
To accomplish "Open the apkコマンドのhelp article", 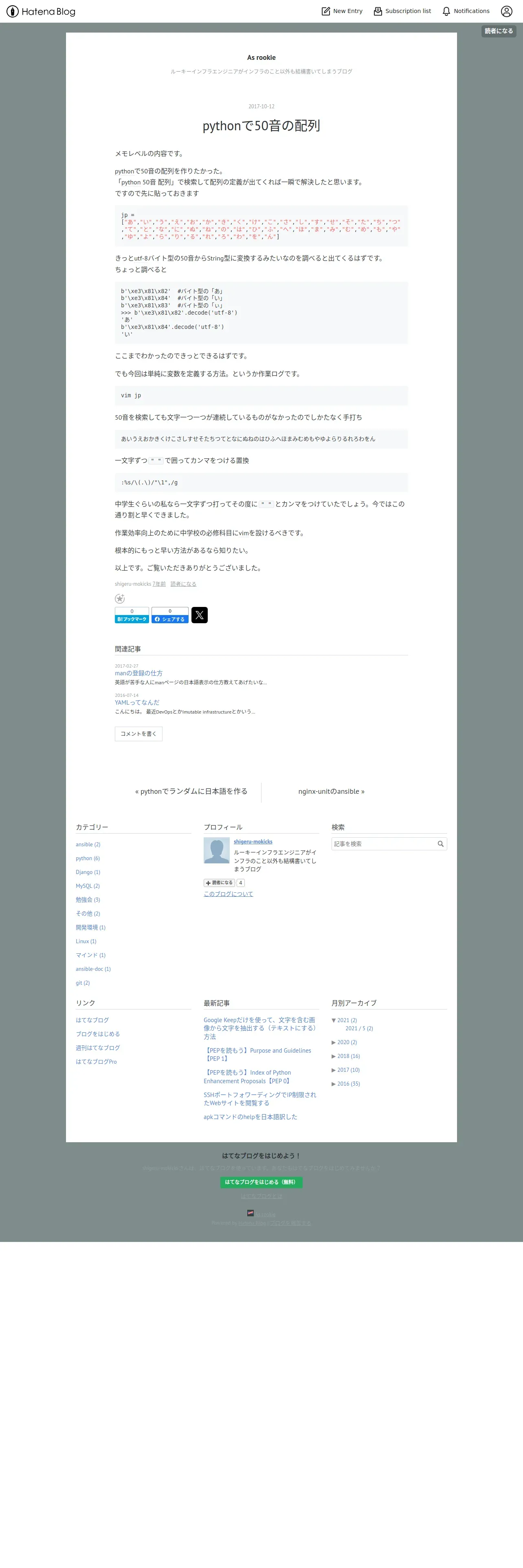I will pos(250,1117).
